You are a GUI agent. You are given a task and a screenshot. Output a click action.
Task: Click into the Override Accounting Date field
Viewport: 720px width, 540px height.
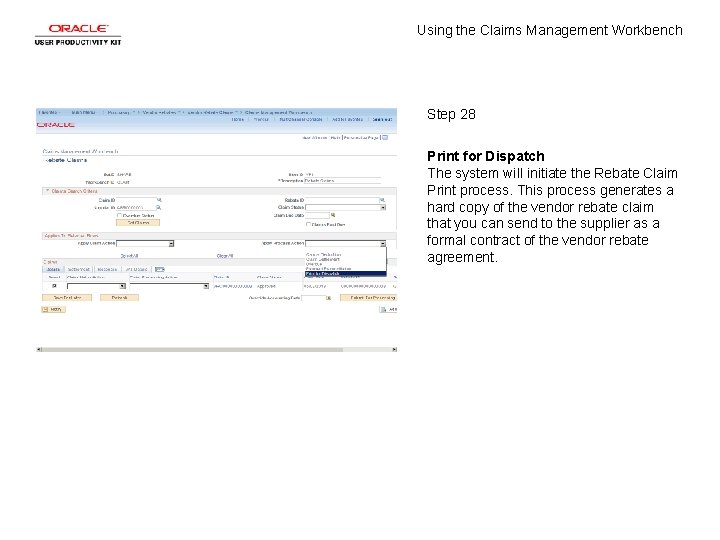pos(313,298)
